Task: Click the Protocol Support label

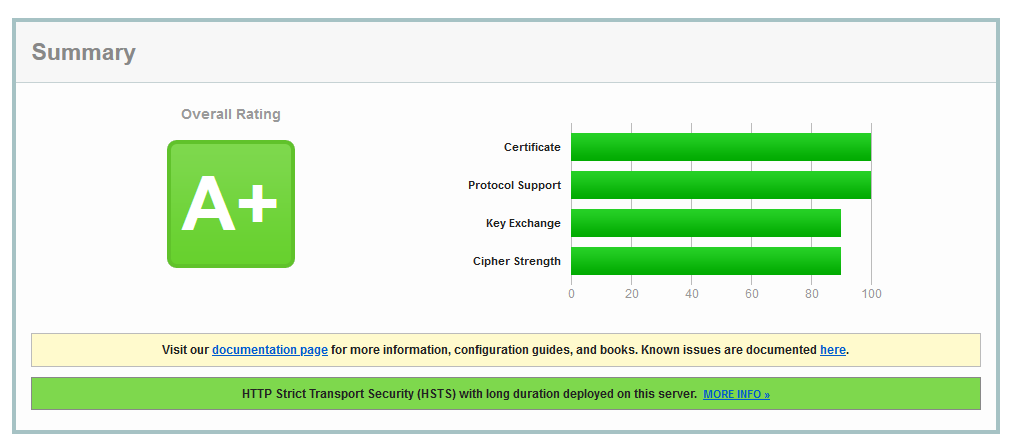Action: point(514,185)
